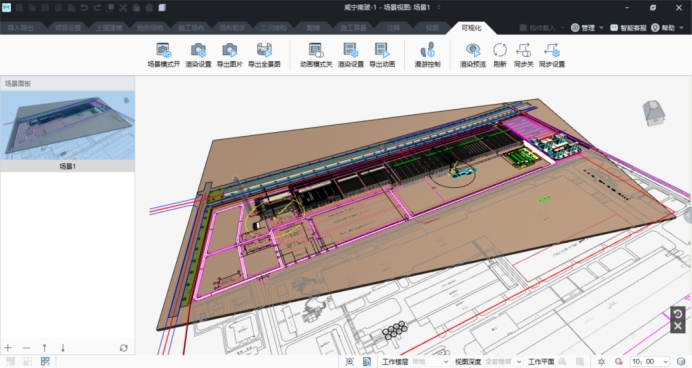Switch to the 项目设置 ribbon tab
This screenshot has height=368, width=692.
click(x=68, y=28)
